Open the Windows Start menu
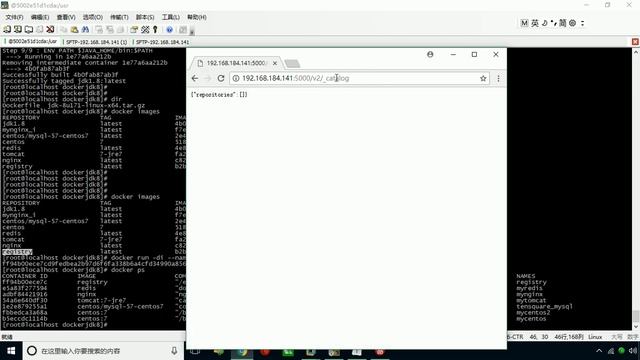640x360 pixels. click(x=11, y=351)
